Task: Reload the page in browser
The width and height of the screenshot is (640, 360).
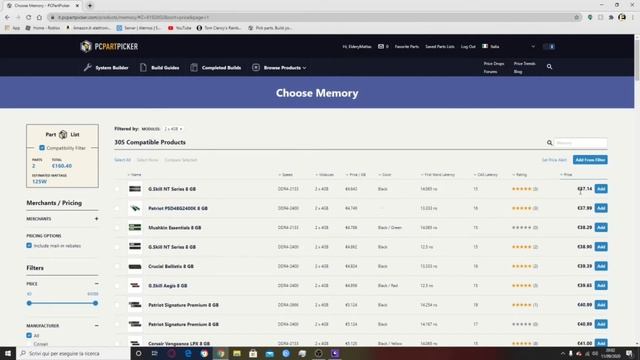Action: (x=29, y=18)
